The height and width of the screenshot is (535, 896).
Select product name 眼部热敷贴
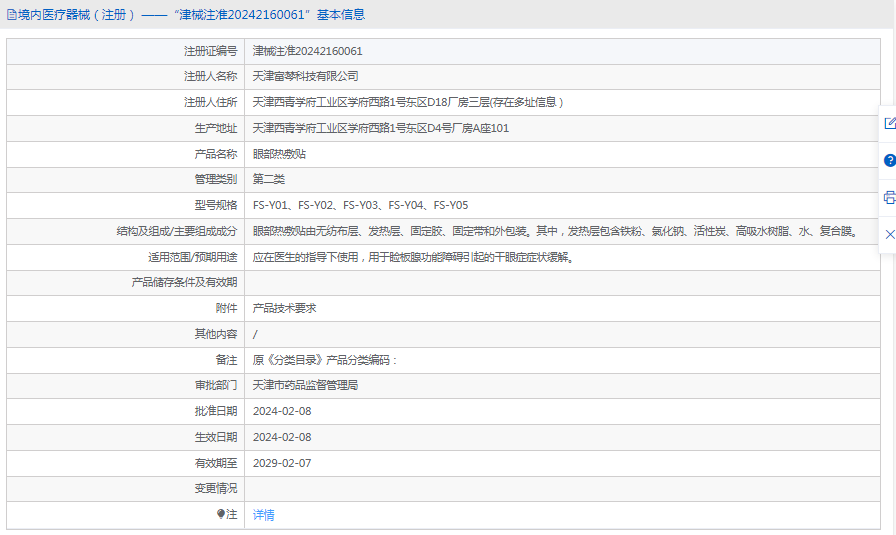point(279,154)
